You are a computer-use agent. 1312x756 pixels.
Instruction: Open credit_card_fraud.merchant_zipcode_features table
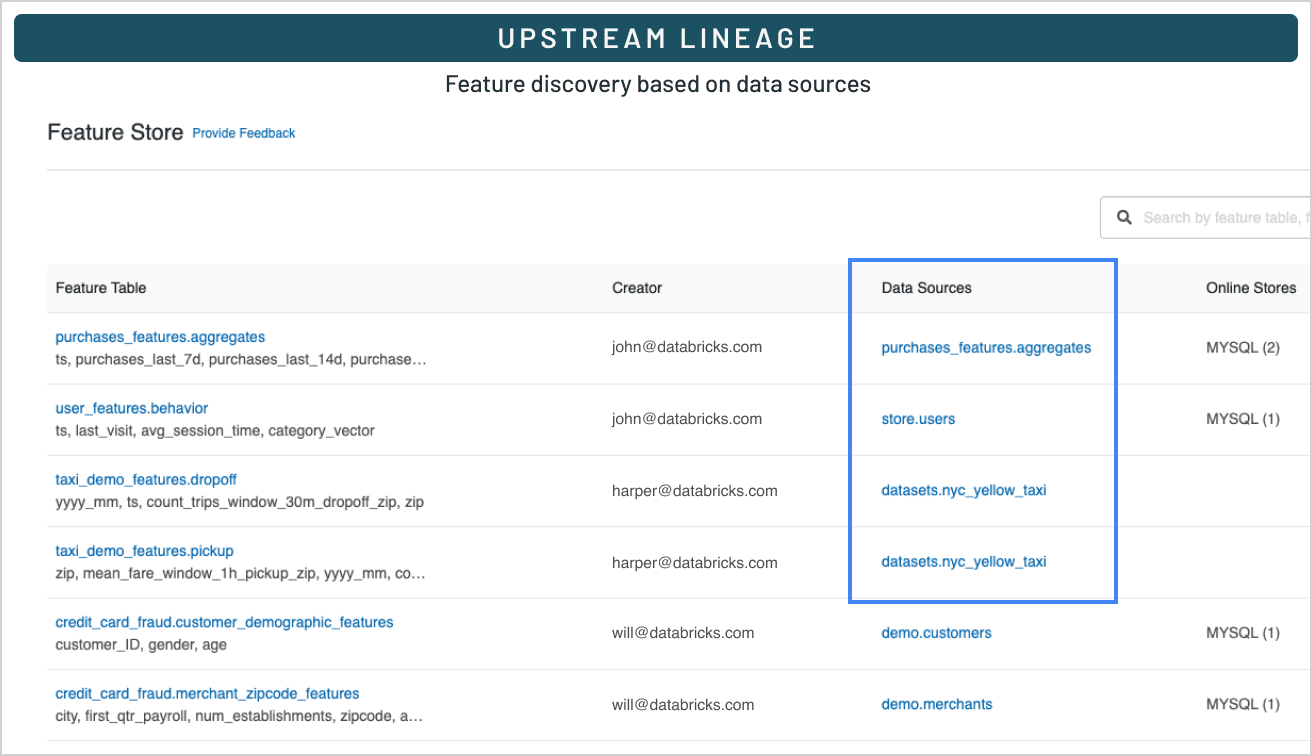207,693
